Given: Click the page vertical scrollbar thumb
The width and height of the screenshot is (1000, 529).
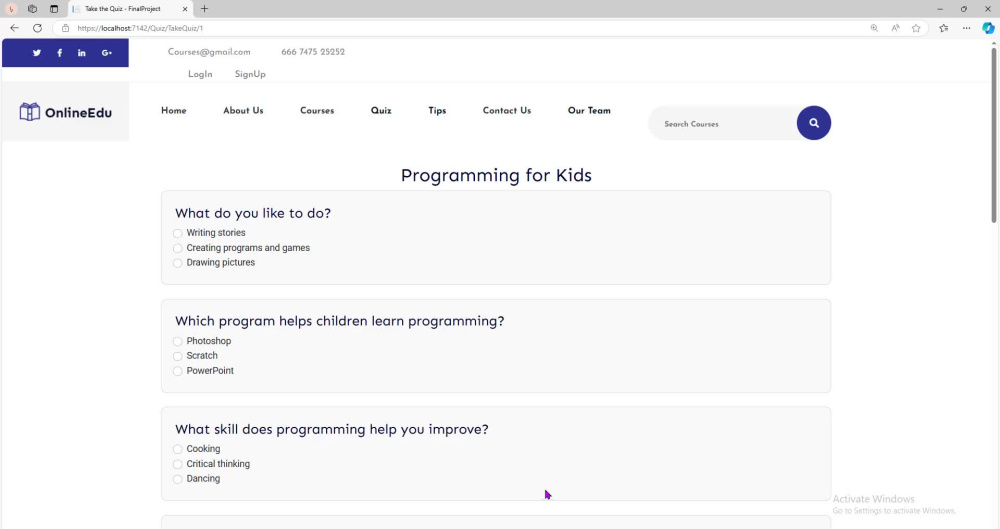Looking at the screenshot, I should (994, 135).
